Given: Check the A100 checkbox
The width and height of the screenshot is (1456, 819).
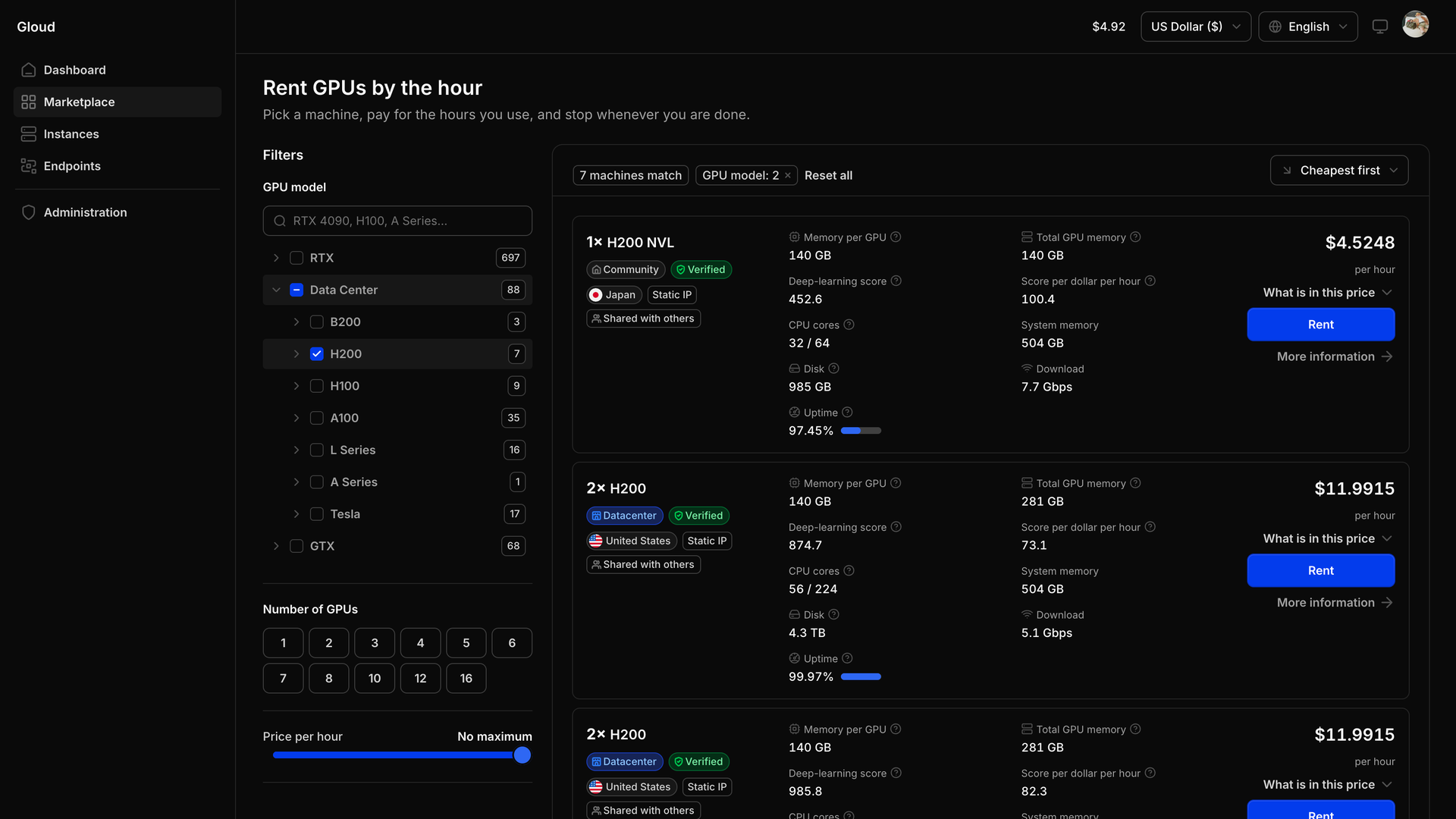Looking at the screenshot, I should [317, 418].
